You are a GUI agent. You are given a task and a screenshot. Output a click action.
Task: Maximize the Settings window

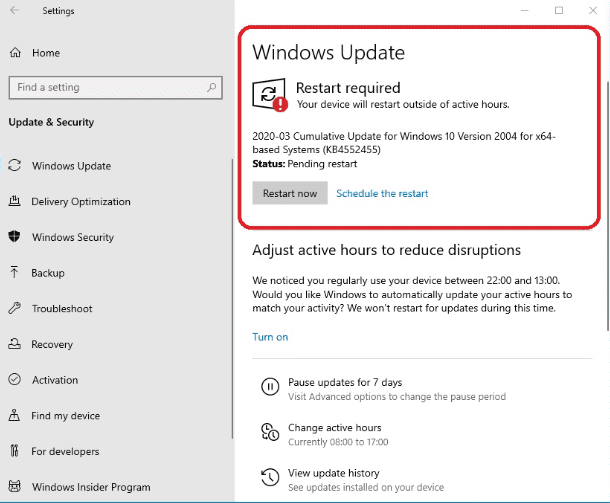(x=559, y=11)
